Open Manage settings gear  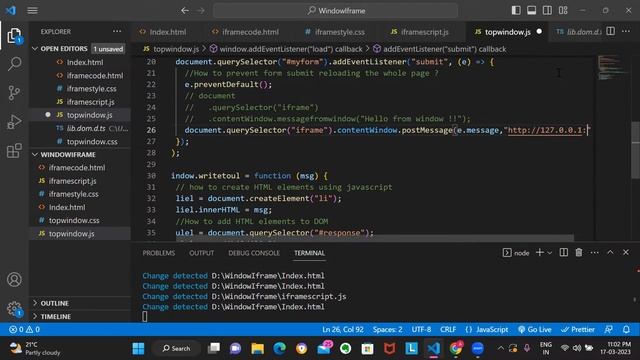[14, 309]
